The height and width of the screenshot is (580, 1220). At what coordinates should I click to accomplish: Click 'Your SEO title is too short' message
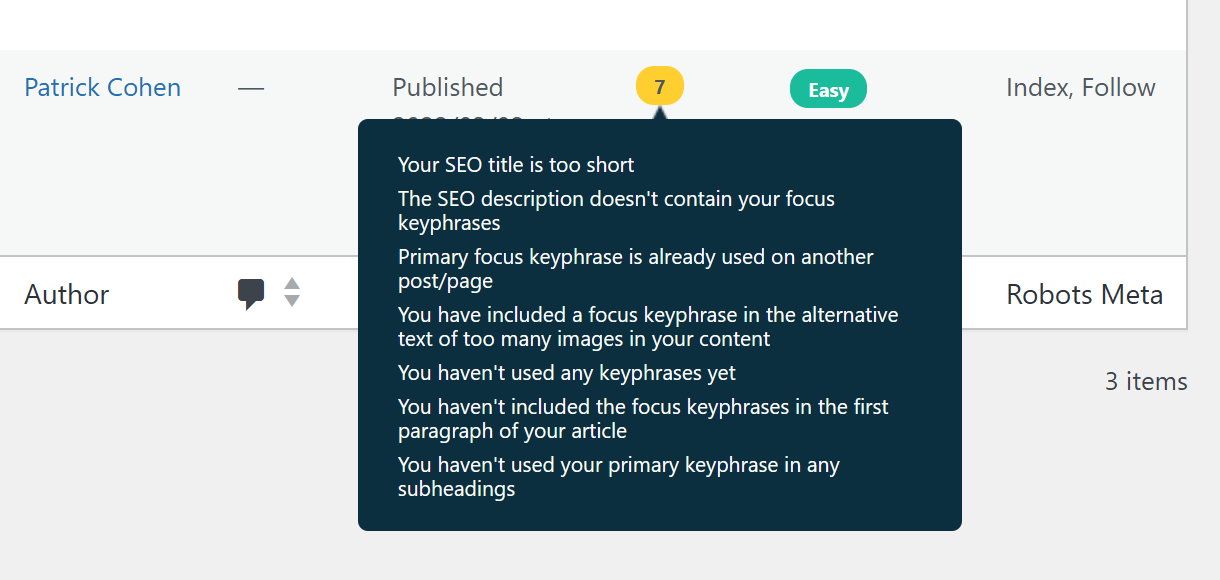pos(516,165)
